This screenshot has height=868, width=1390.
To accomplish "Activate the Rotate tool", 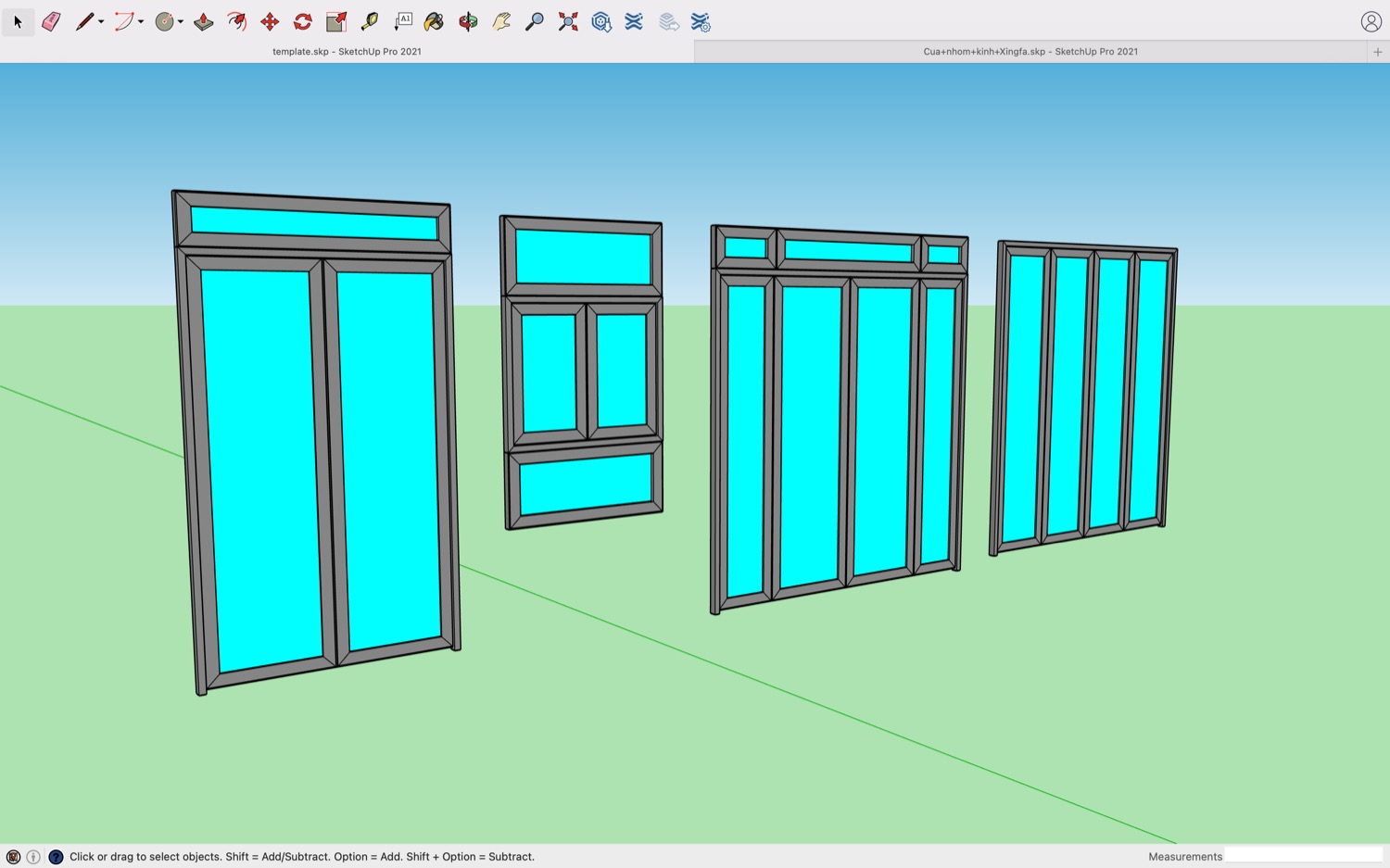I will pyautogui.click(x=303, y=21).
